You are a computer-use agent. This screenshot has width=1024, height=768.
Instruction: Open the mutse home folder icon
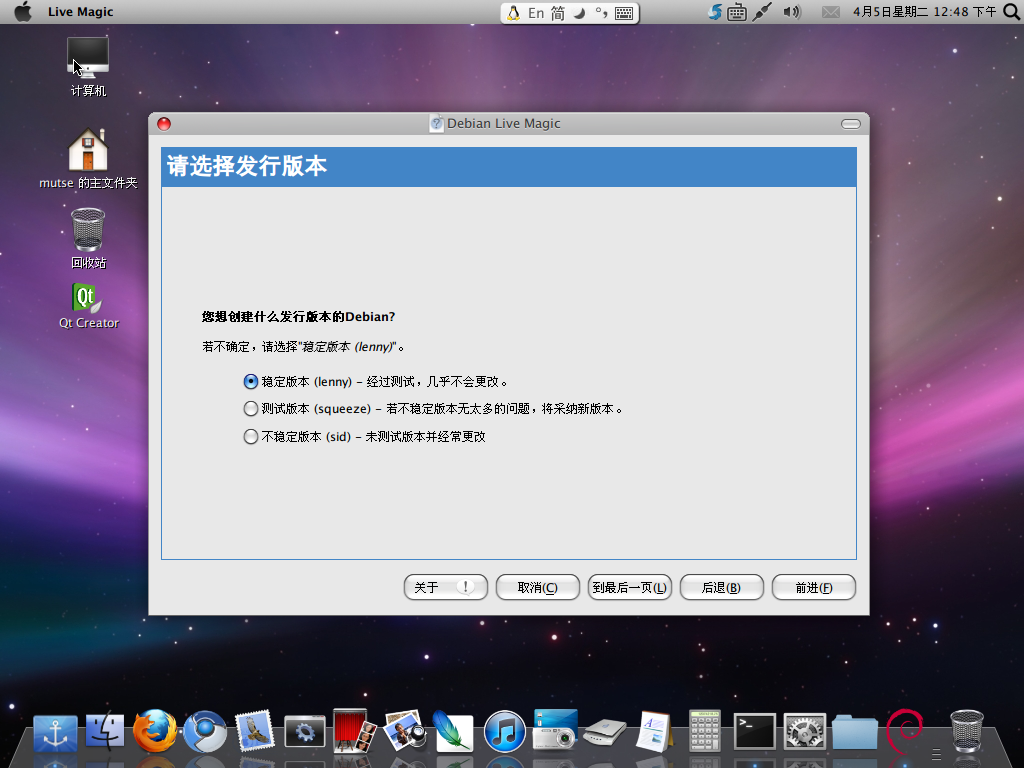pos(88,159)
